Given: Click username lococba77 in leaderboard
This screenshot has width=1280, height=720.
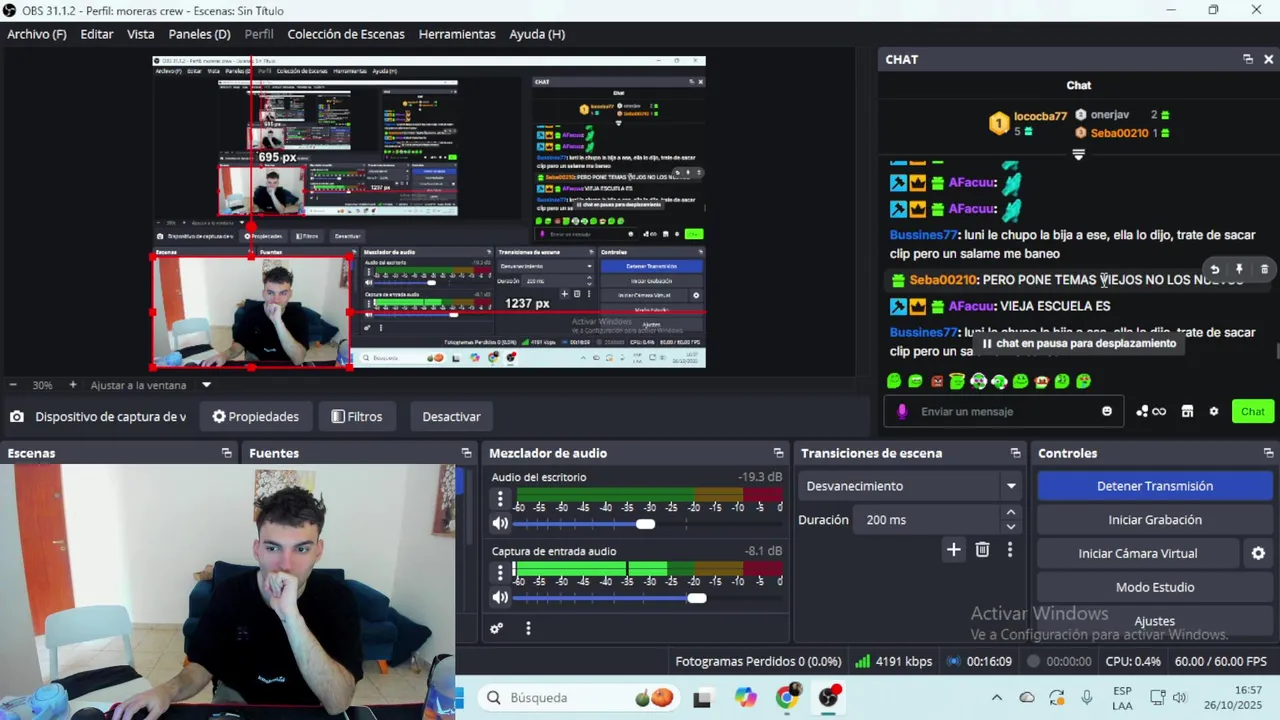Looking at the screenshot, I should (x=1040, y=116).
